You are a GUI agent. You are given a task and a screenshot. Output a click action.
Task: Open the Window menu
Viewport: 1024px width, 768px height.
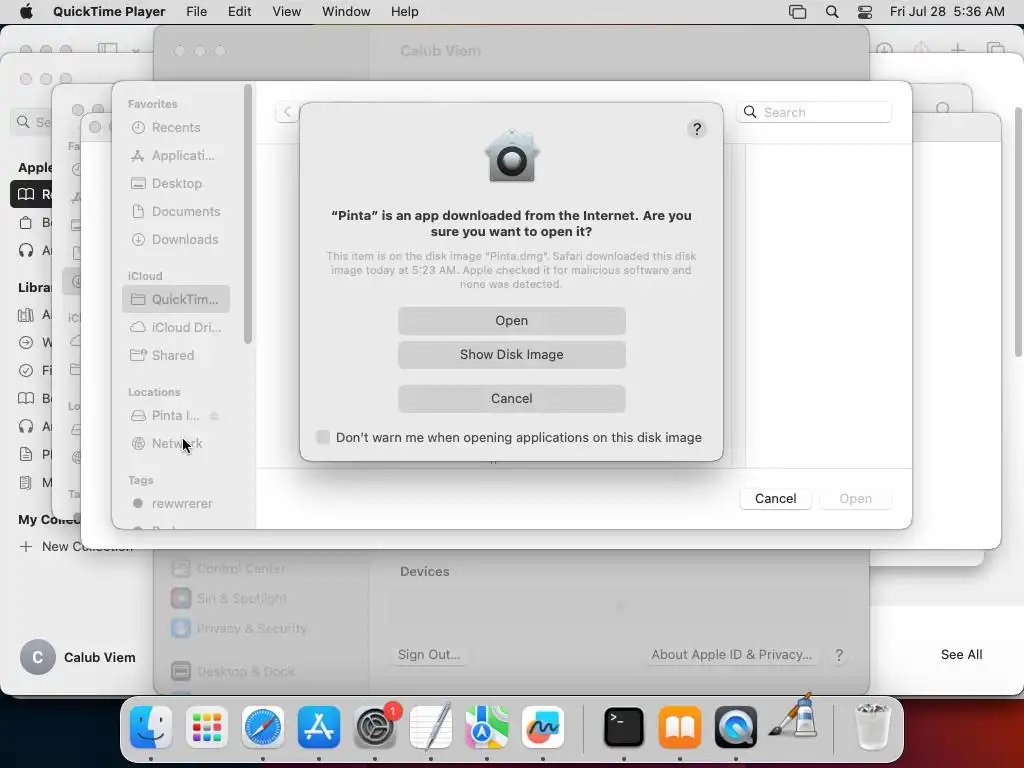click(346, 12)
